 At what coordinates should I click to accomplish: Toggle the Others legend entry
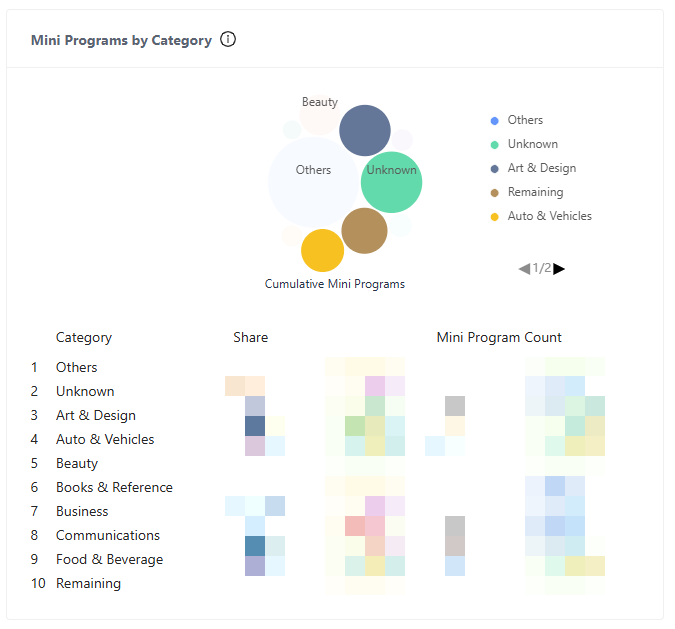[x=524, y=120]
